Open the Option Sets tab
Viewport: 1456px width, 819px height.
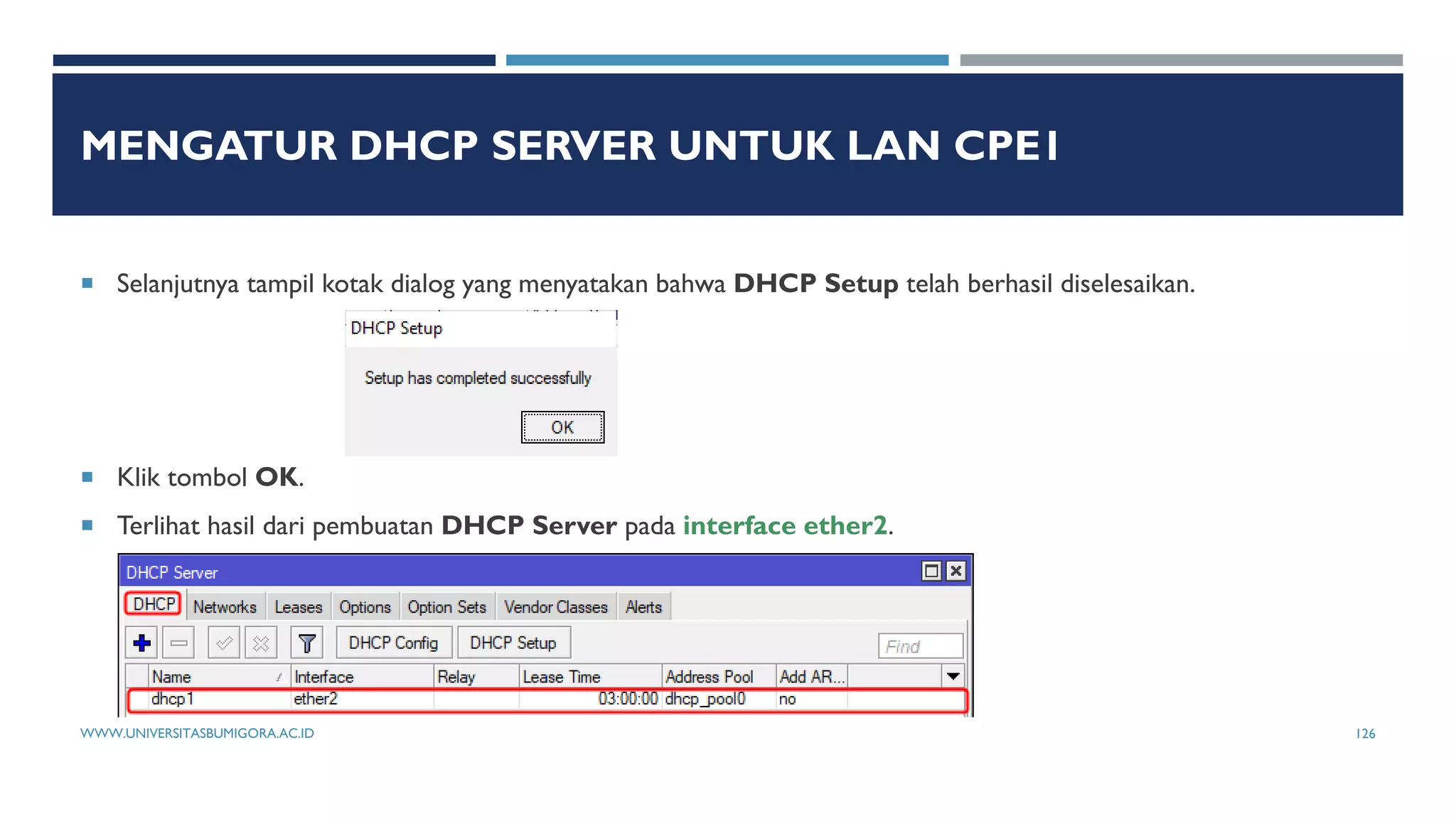click(447, 607)
